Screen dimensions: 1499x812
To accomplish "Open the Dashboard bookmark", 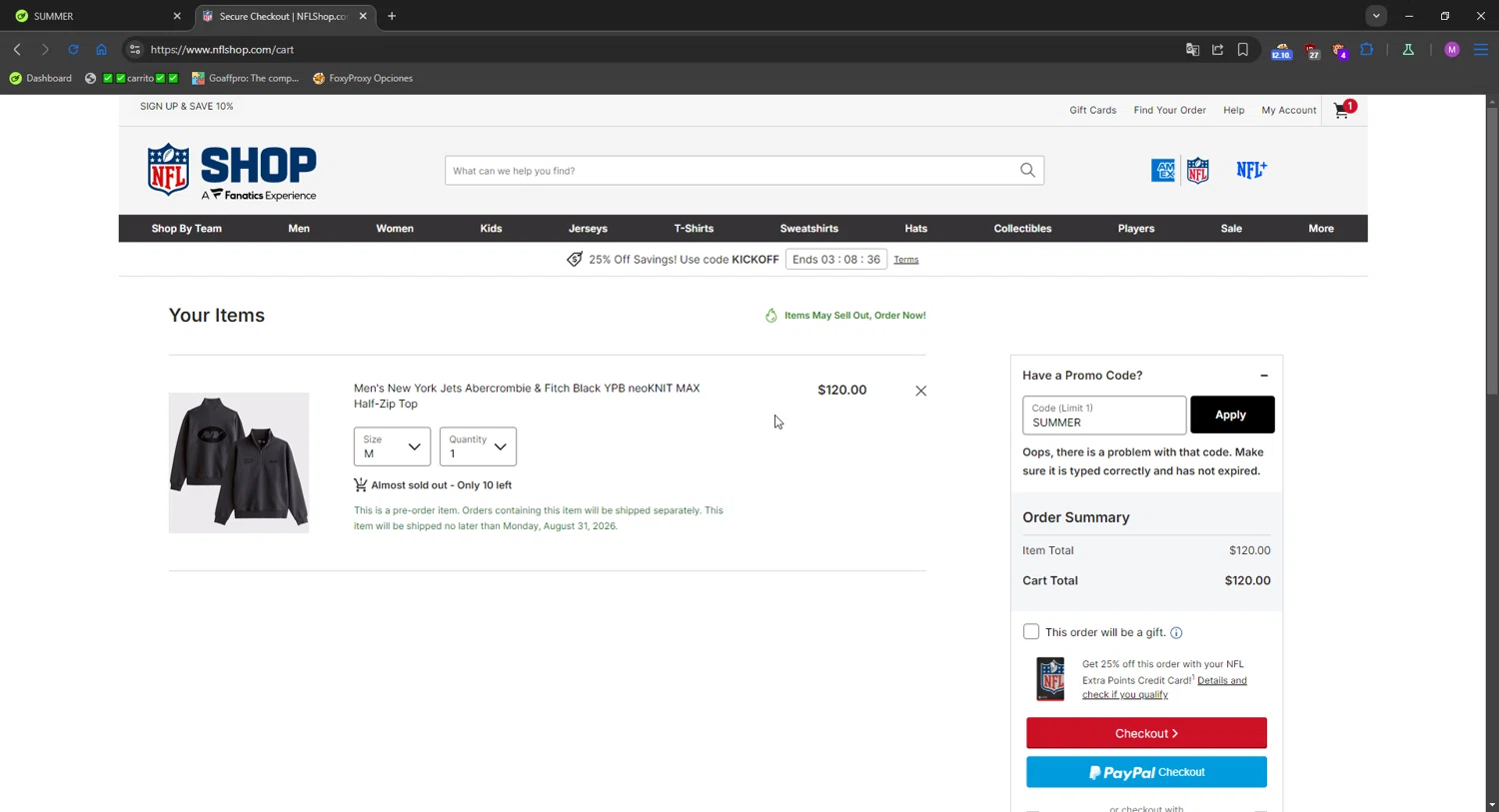I will coord(40,78).
